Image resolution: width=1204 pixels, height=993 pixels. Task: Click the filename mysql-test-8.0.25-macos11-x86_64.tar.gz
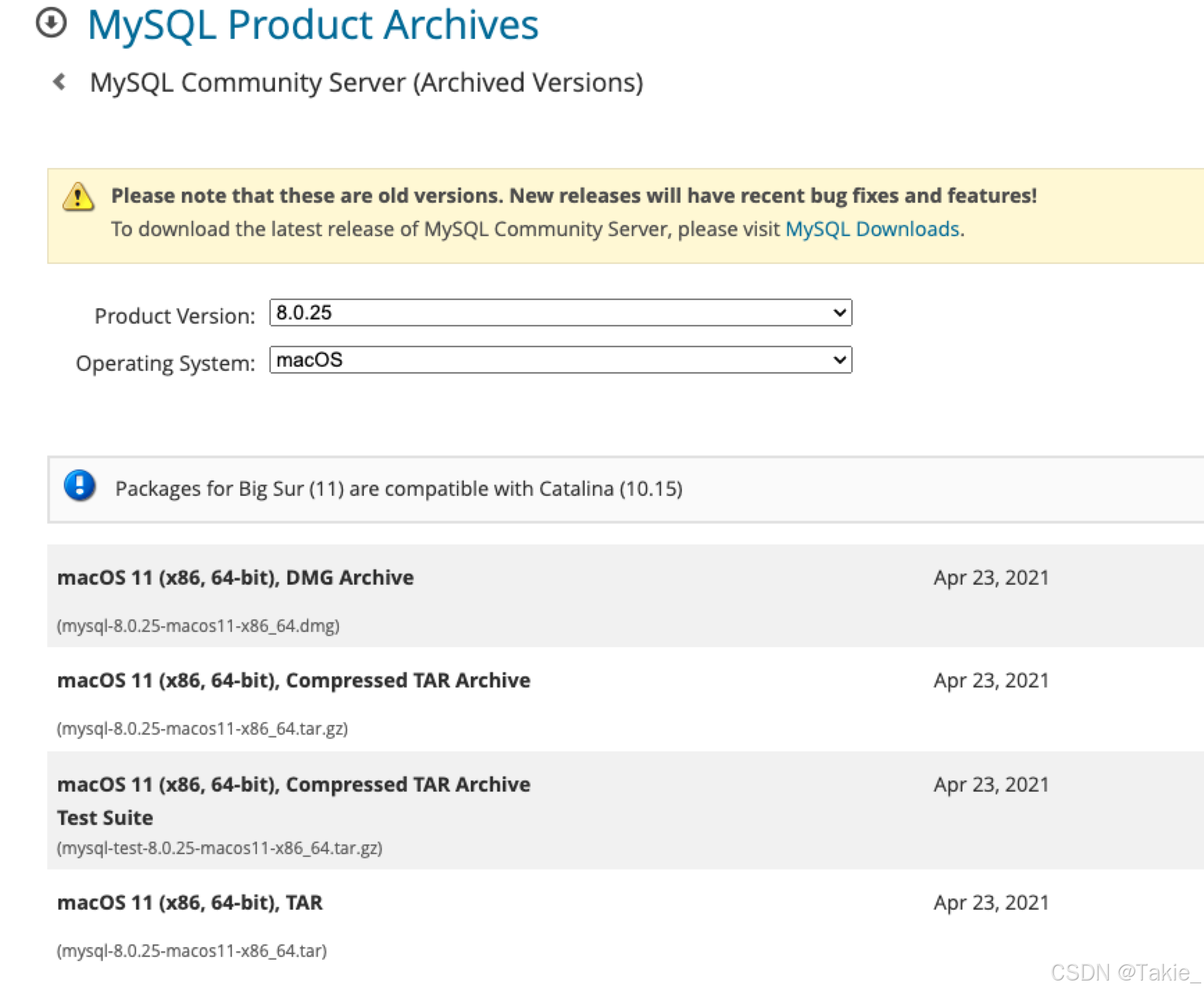220,848
